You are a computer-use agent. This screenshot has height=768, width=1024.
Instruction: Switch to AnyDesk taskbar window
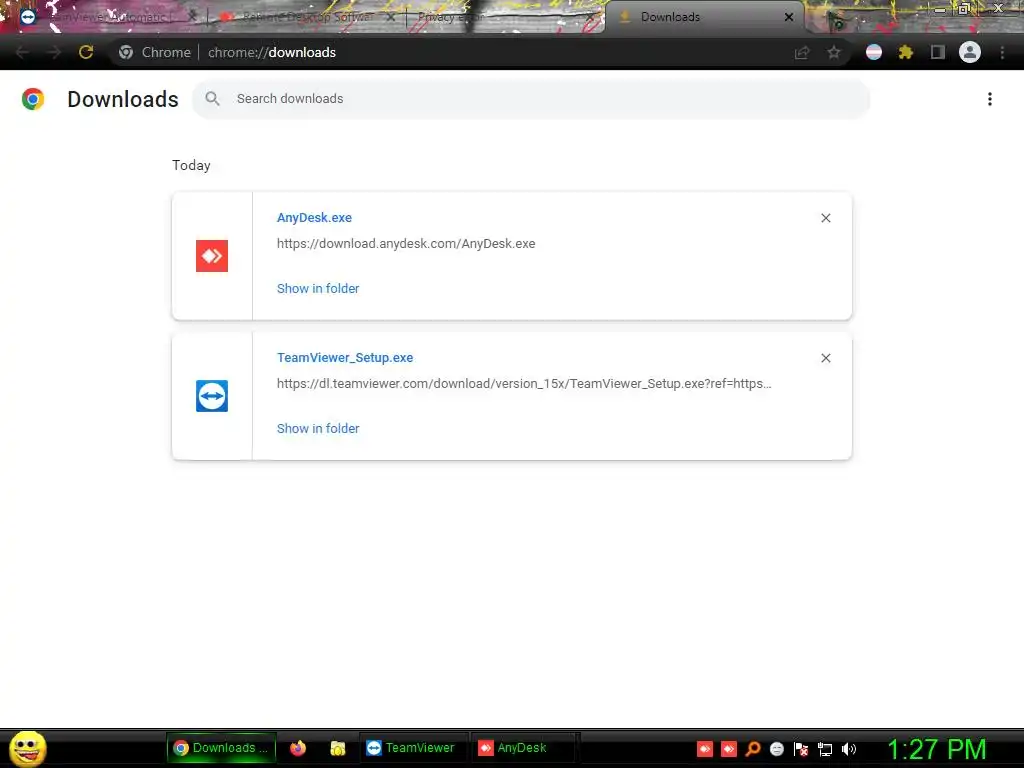pyautogui.click(x=522, y=748)
